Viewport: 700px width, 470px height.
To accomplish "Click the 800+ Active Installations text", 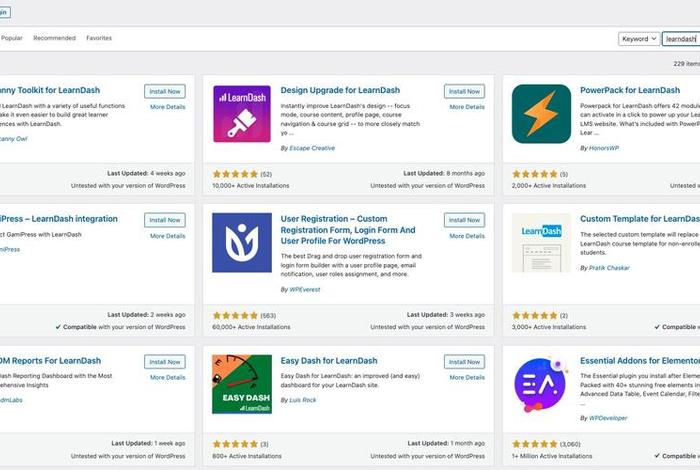I will coord(247,456).
